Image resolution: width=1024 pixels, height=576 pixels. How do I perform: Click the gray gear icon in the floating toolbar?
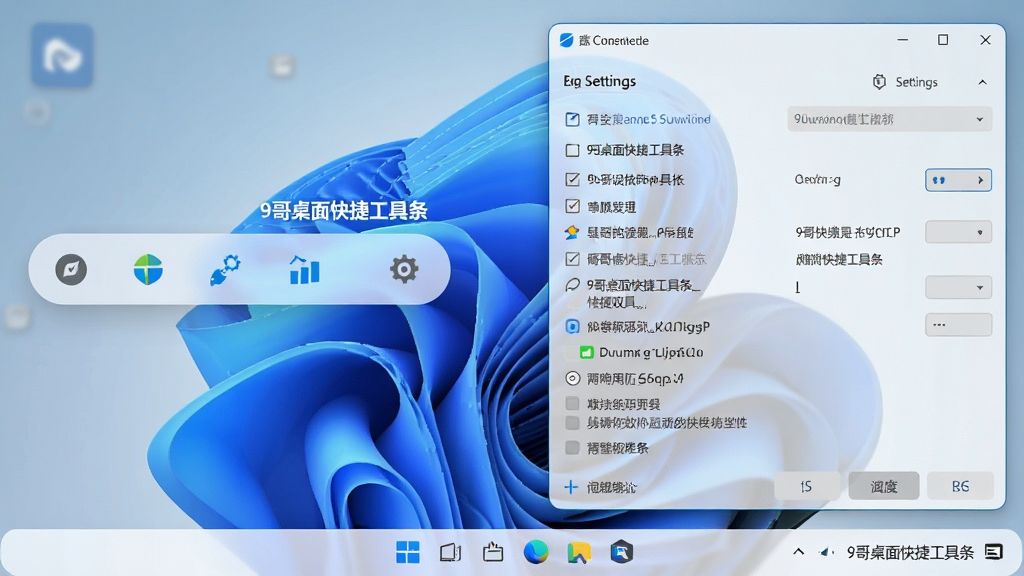[x=404, y=269]
